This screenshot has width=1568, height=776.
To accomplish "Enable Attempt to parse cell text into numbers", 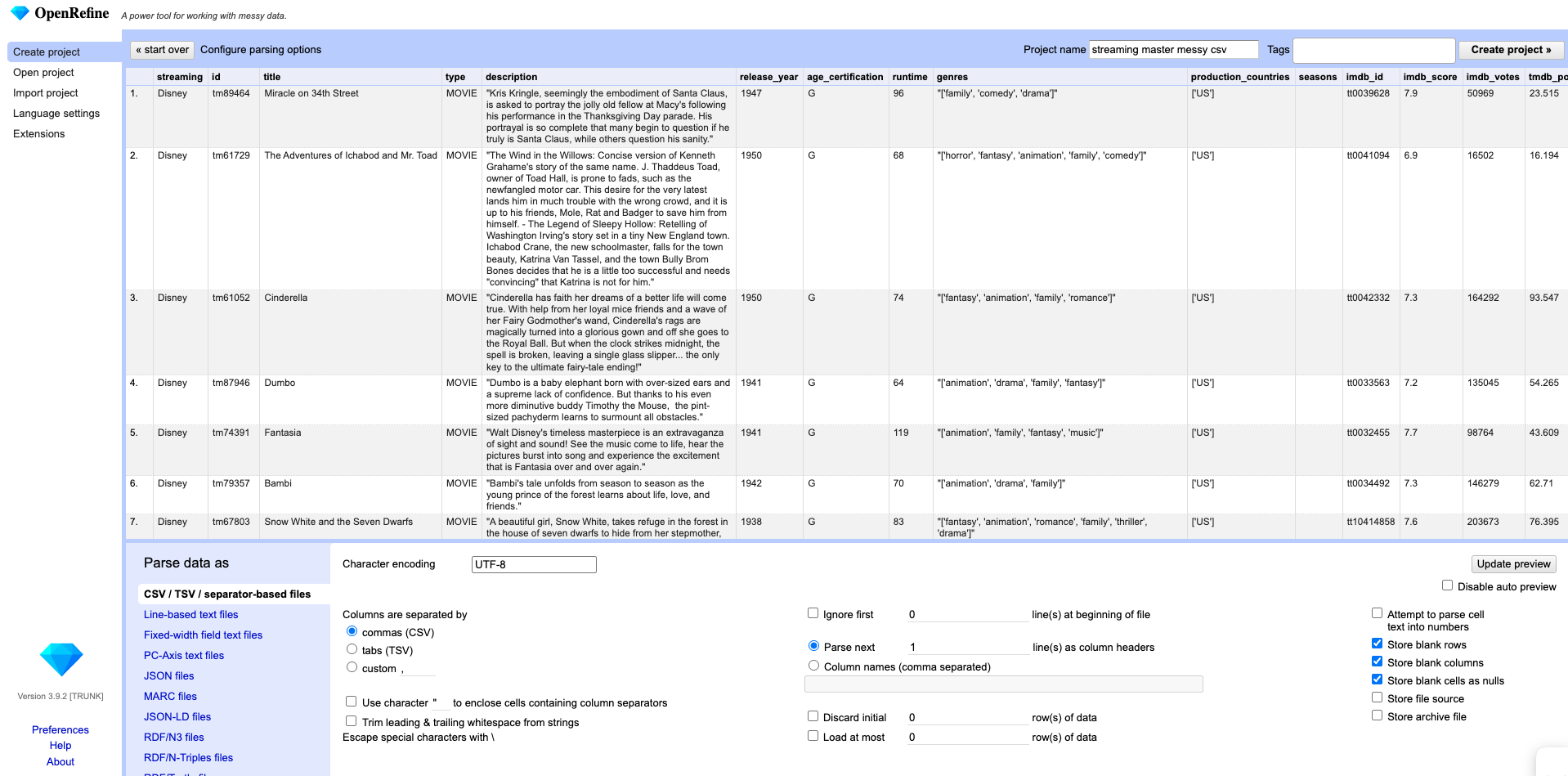I will (x=1377, y=613).
